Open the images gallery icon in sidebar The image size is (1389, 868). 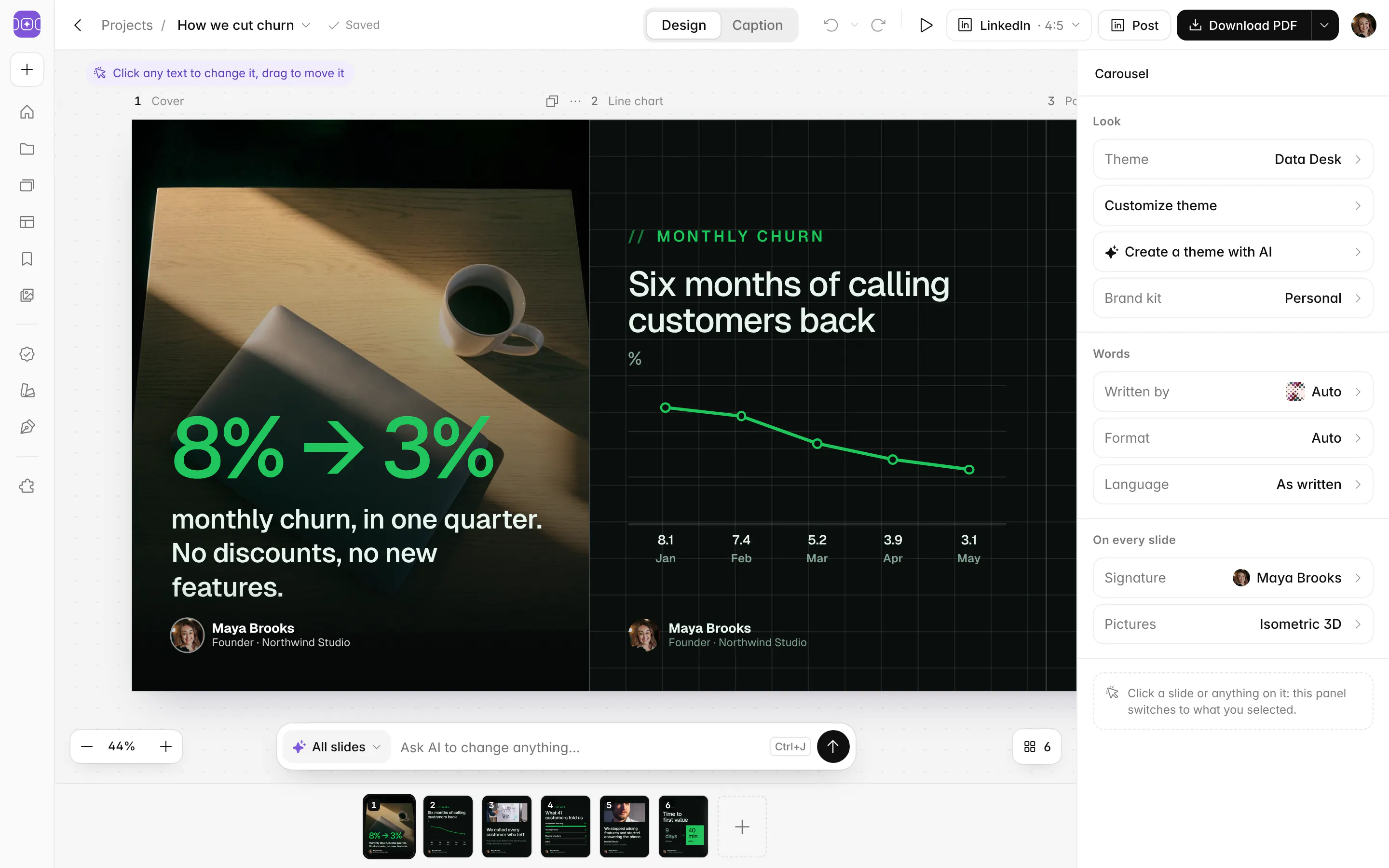pos(27,295)
